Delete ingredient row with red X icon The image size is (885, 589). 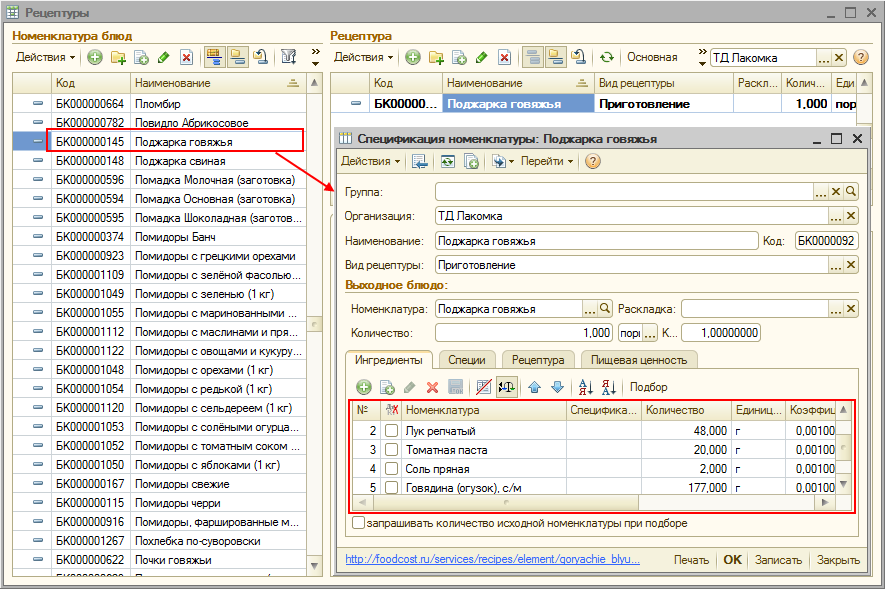(x=432, y=387)
